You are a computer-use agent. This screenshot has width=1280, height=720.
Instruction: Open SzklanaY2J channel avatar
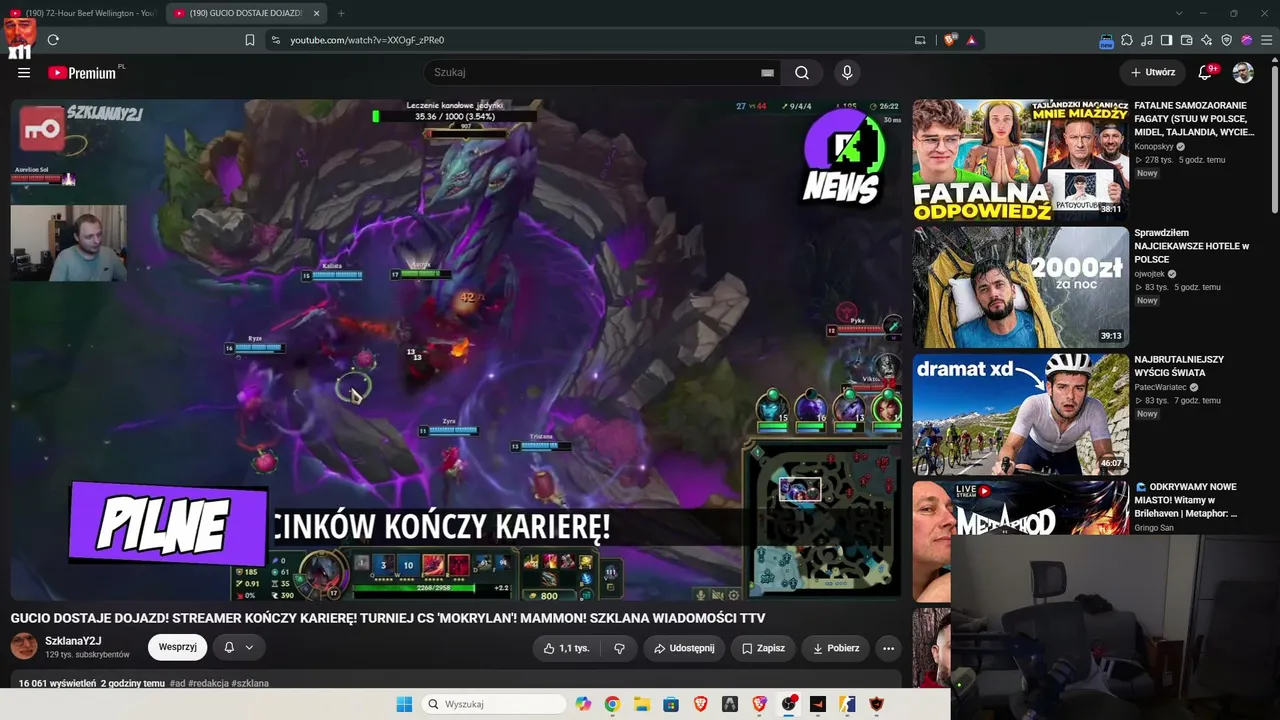(24, 646)
